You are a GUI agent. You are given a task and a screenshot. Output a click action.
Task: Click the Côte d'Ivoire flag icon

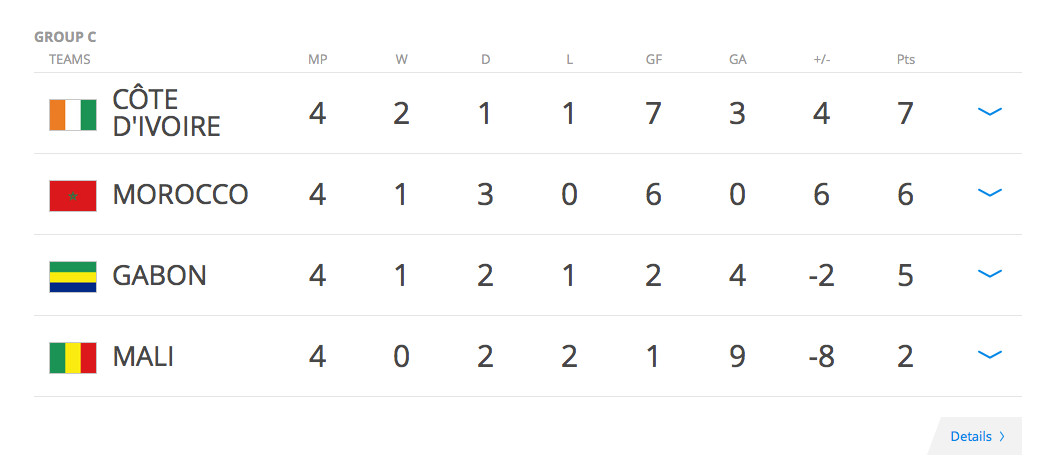pos(73,114)
